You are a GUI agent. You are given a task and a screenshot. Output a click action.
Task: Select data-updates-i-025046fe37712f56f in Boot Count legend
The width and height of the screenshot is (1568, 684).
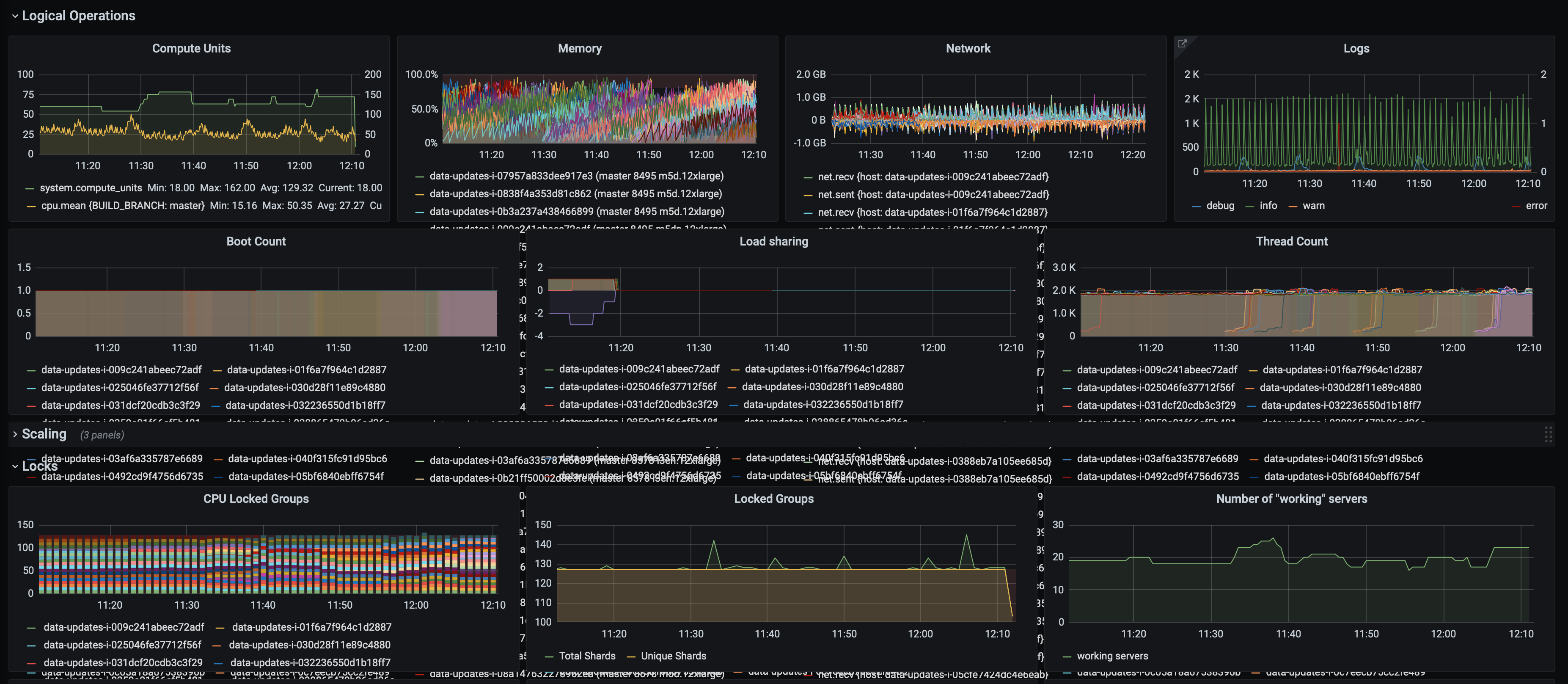click(x=120, y=387)
